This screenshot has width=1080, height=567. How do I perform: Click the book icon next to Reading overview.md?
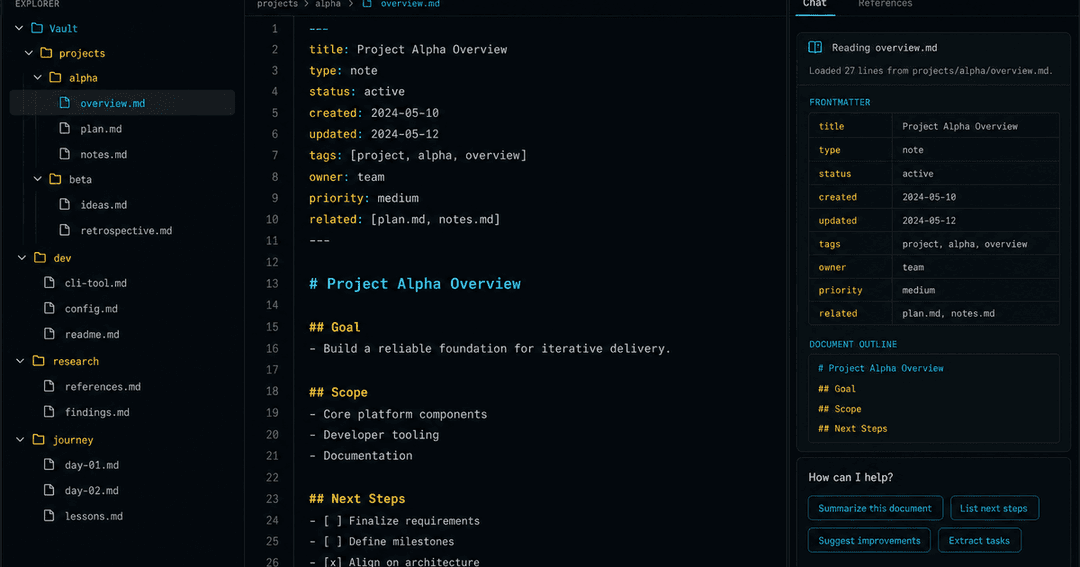pyautogui.click(x=815, y=48)
